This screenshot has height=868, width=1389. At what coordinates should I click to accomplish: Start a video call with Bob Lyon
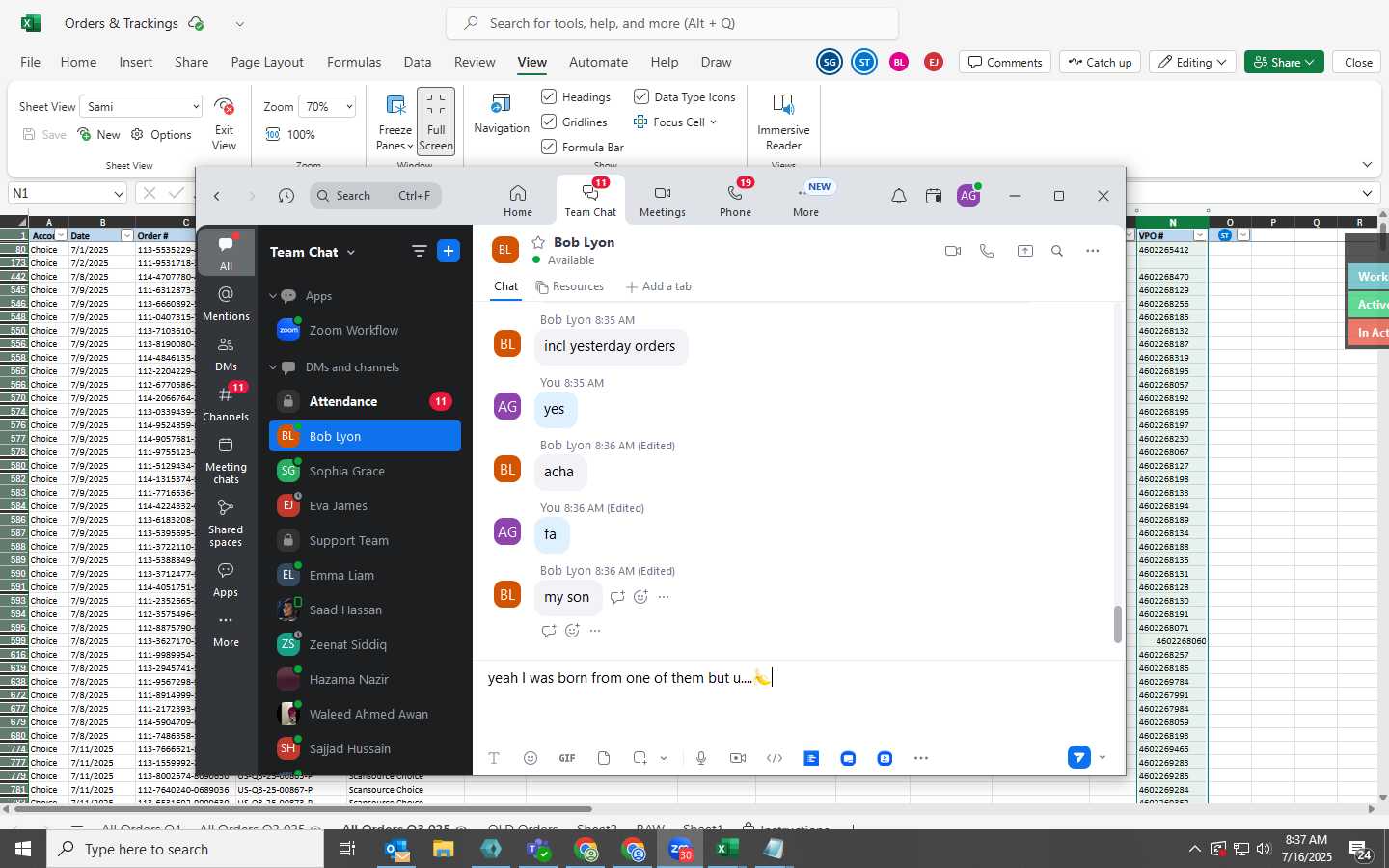click(953, 251)
